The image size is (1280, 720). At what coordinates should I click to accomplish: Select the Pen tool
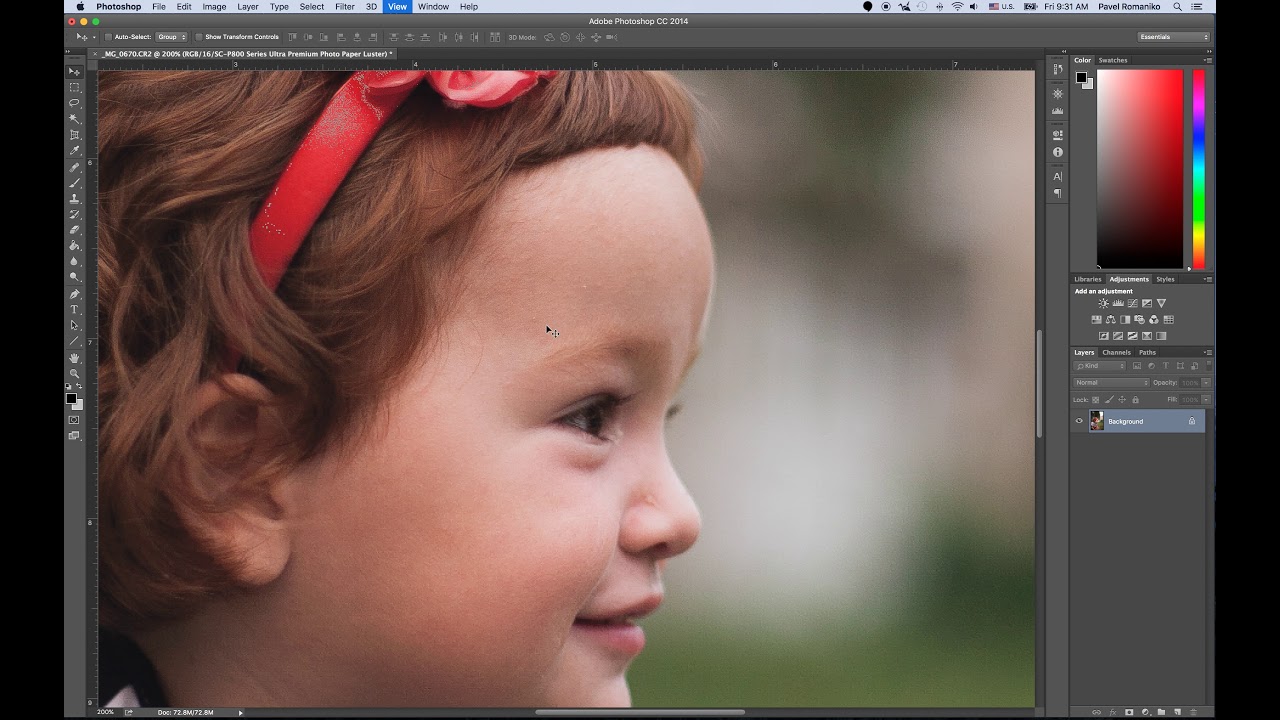pos(74,294)
